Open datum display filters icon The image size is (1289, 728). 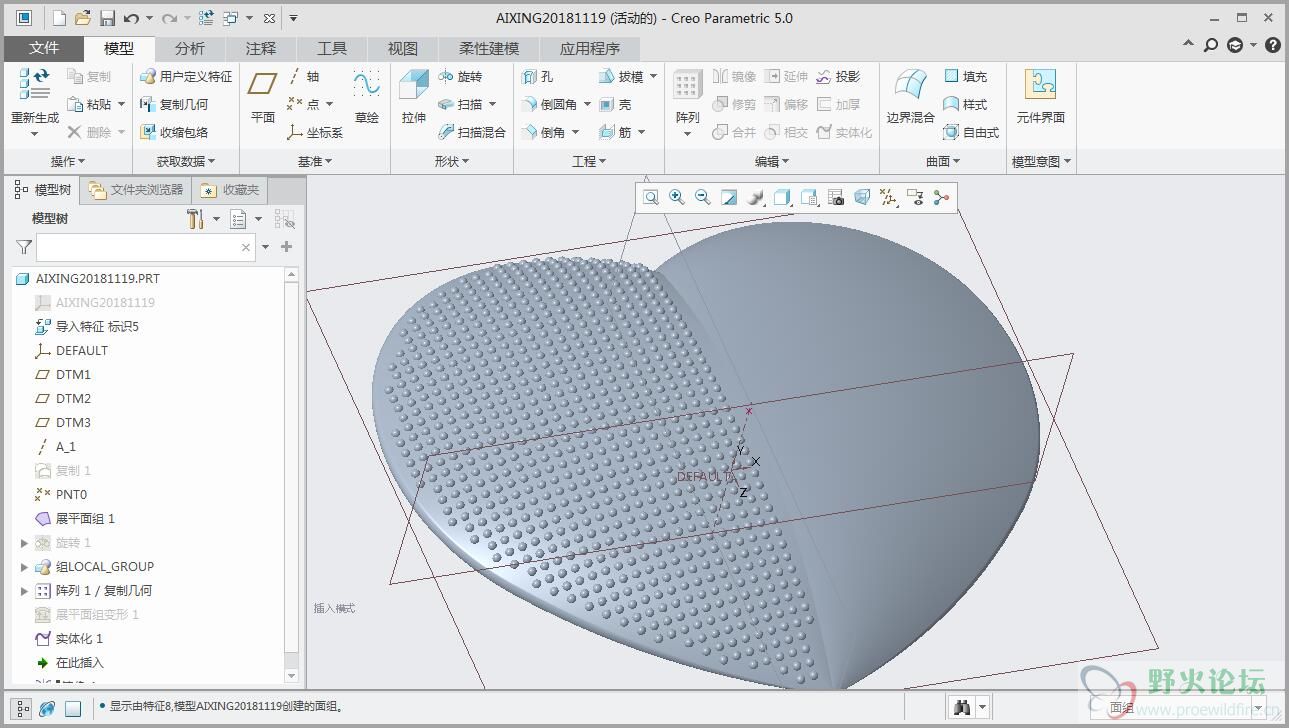pos(888,198)
